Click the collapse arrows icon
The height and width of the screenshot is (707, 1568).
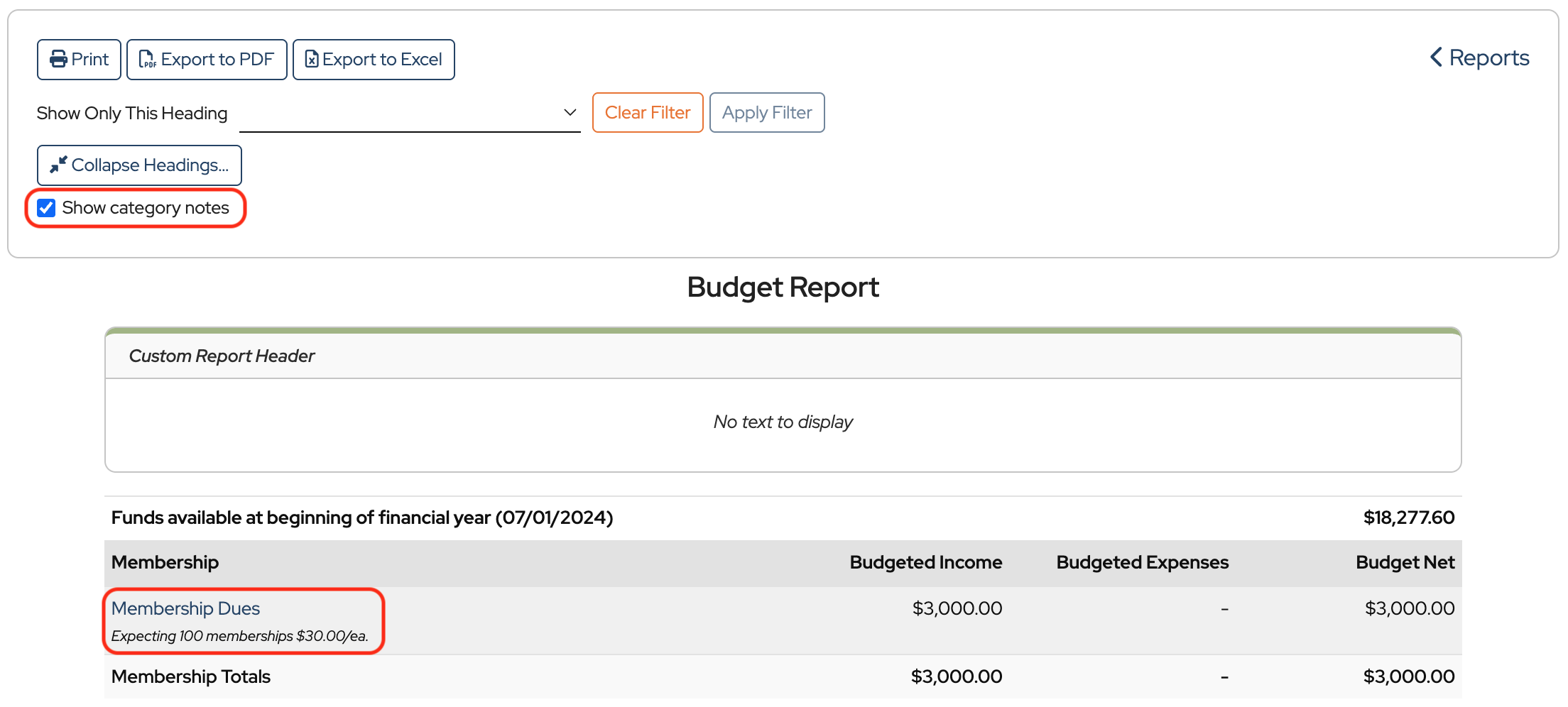point(58,165)
